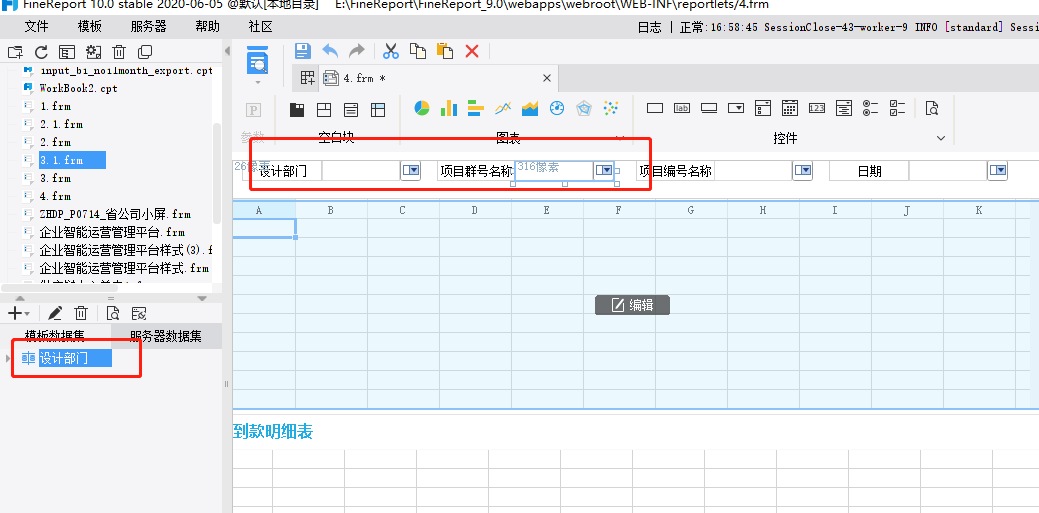Viewport: 1039px width, 513px height.
Task: Select the 123 number widget icon
Action: (x=817, y=108)
